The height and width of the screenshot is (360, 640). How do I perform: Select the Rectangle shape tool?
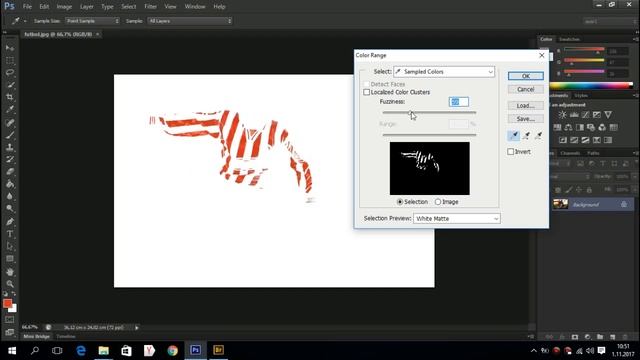[10, 258]
